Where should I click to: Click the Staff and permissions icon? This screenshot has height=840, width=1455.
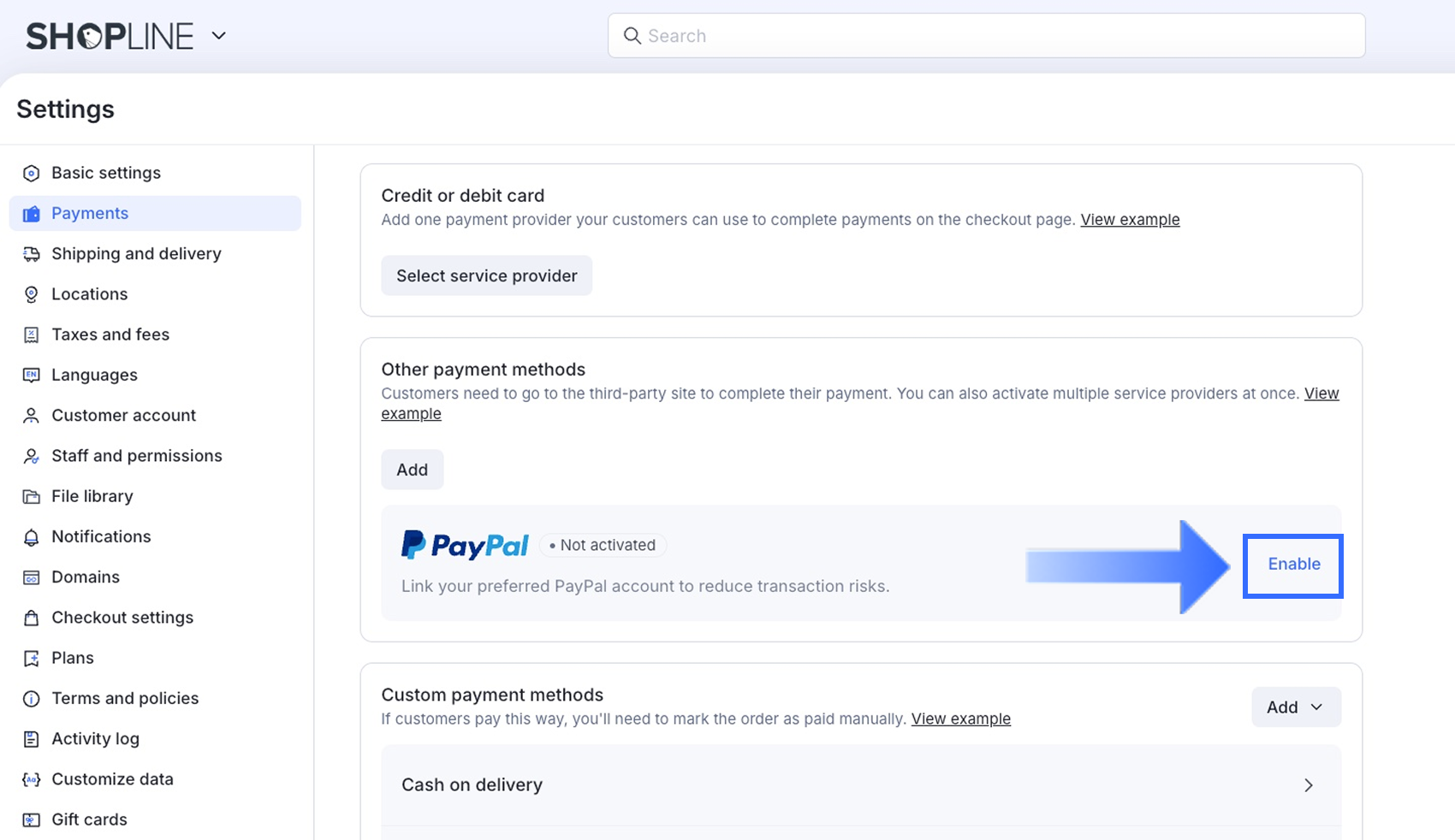pyautogui.click(x=32, y=456)
